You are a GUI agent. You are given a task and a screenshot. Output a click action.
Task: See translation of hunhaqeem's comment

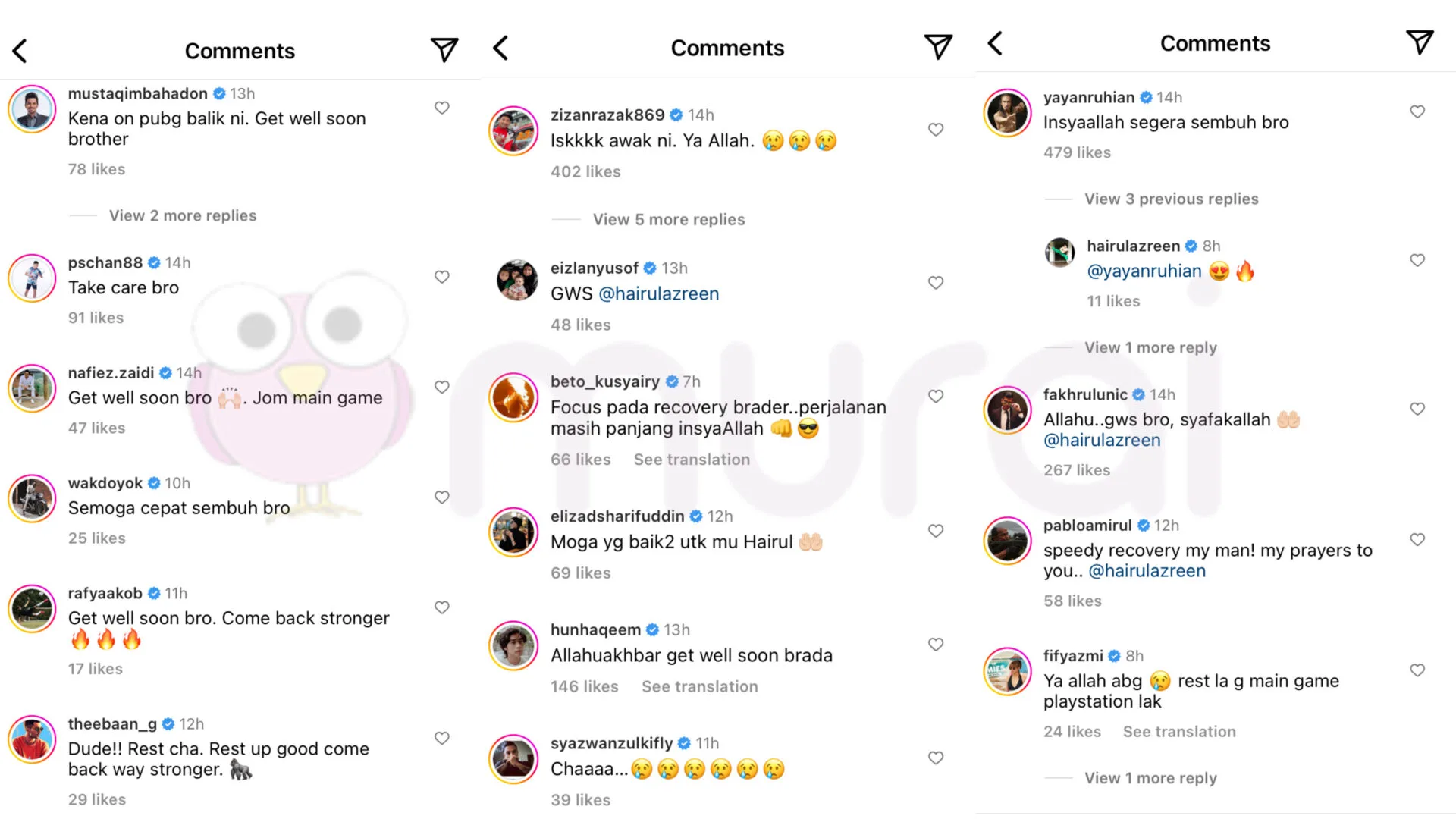(699, 686)
